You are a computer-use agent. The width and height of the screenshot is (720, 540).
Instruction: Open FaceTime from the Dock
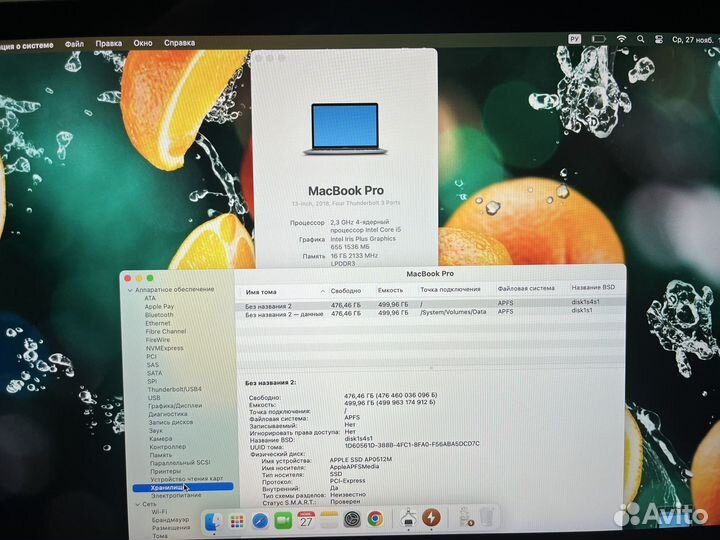[x=283, y=521]
